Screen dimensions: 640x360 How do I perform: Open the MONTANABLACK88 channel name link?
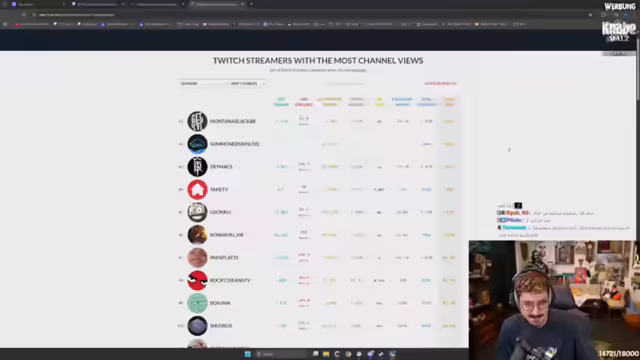232,121
